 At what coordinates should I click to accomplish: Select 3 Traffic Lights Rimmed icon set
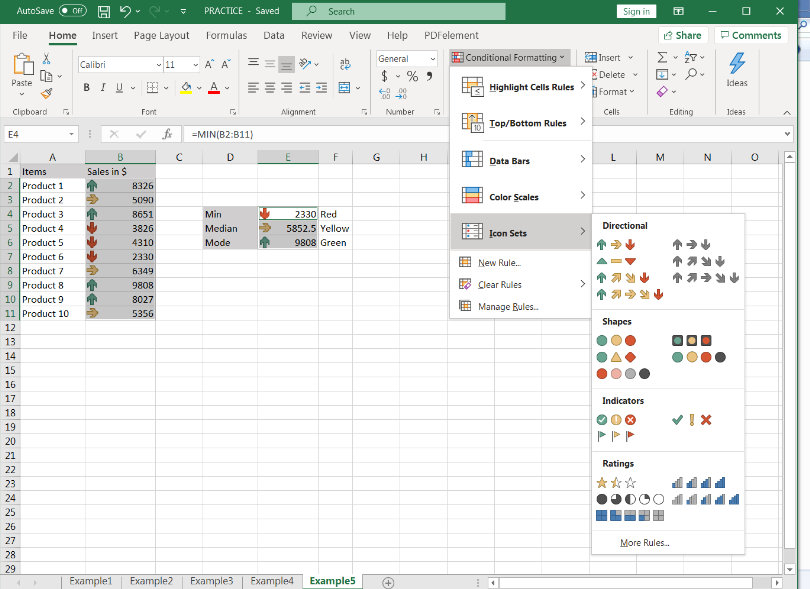[x=692, y=340]
